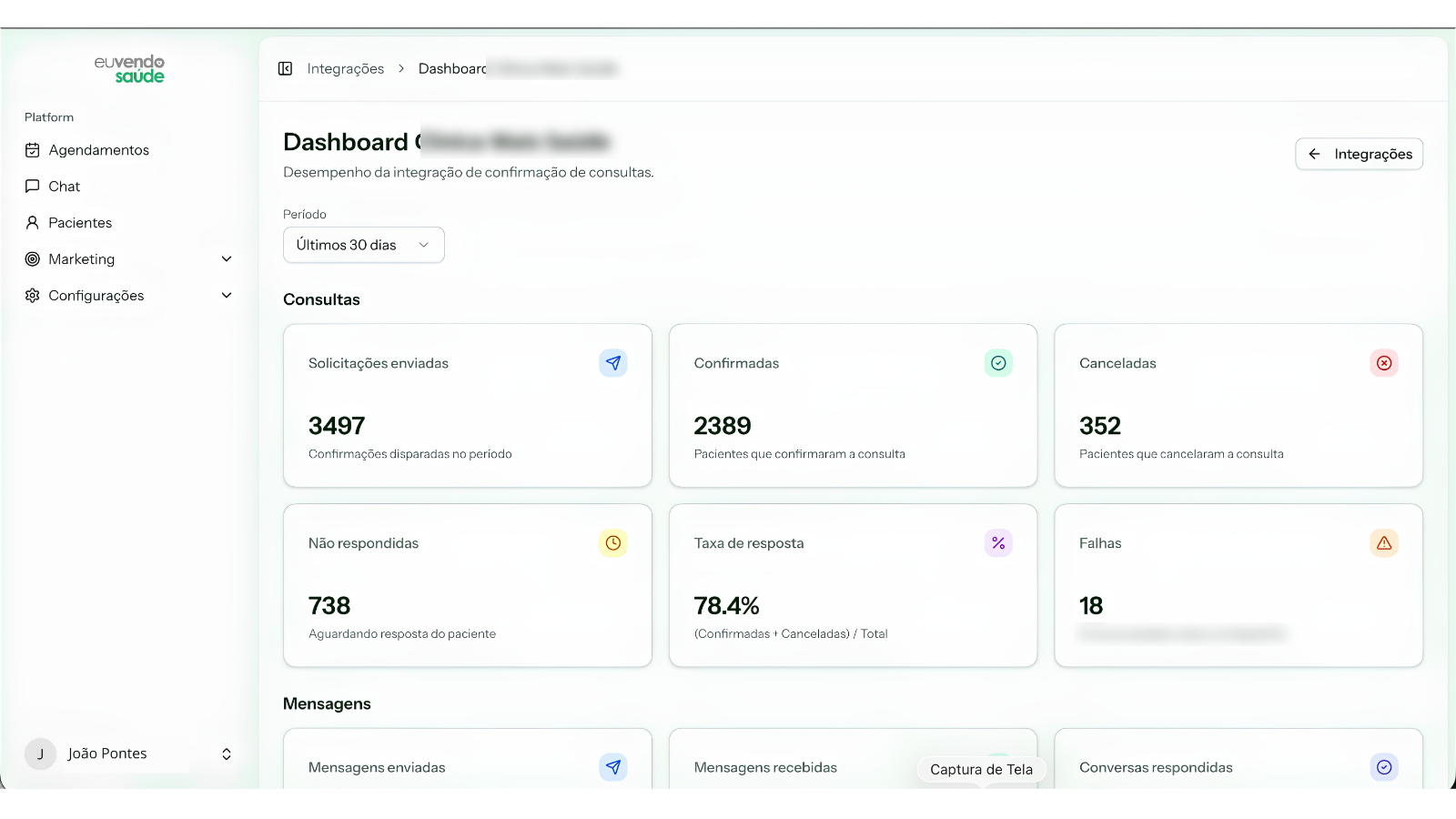Viewport: 1456px width, 819px height.
Task: Click the João Pontes user name
Action: pyautogui.click(x=107, y=753)
